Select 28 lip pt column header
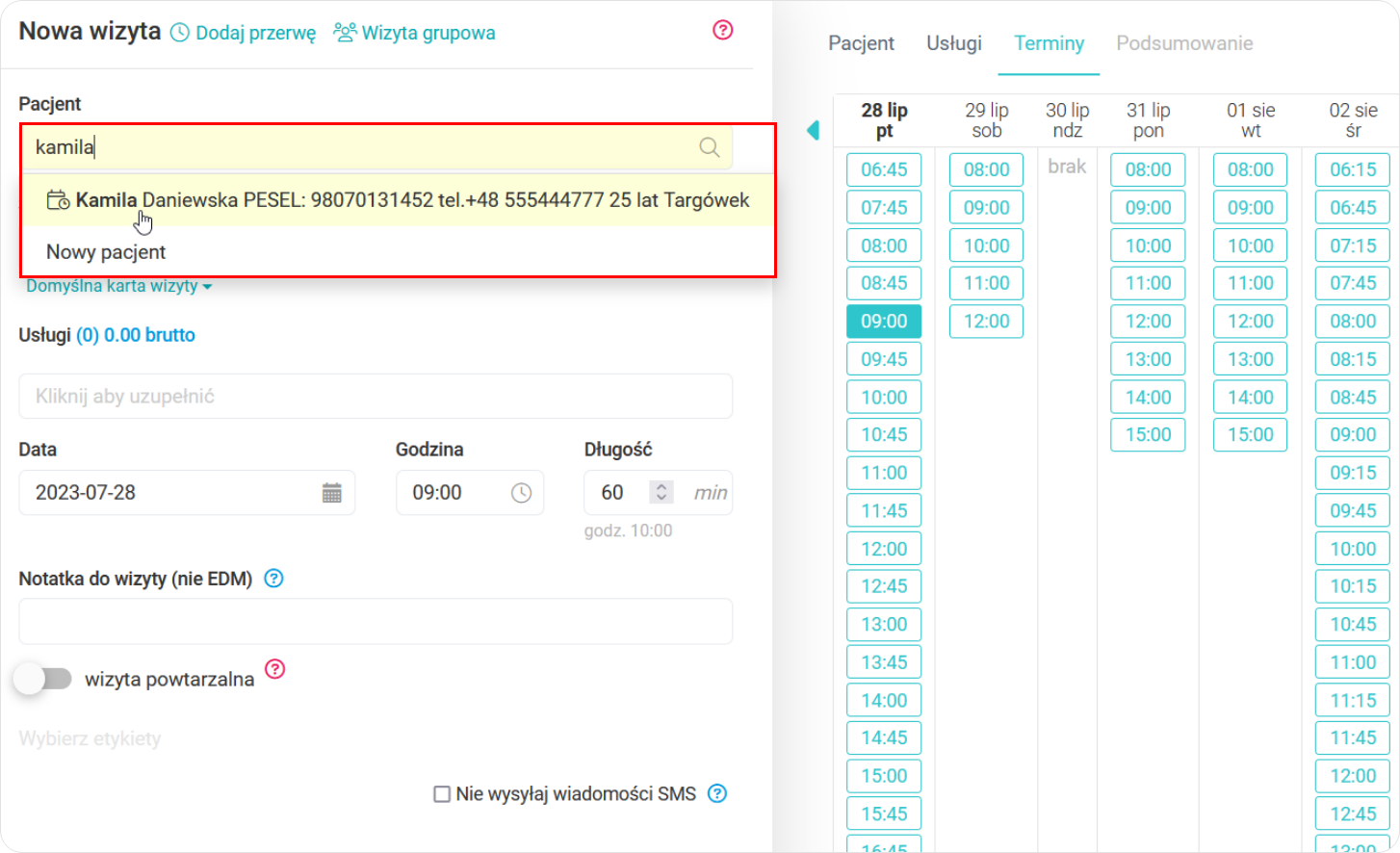The image size is (1400, 853). pos(884,120)
